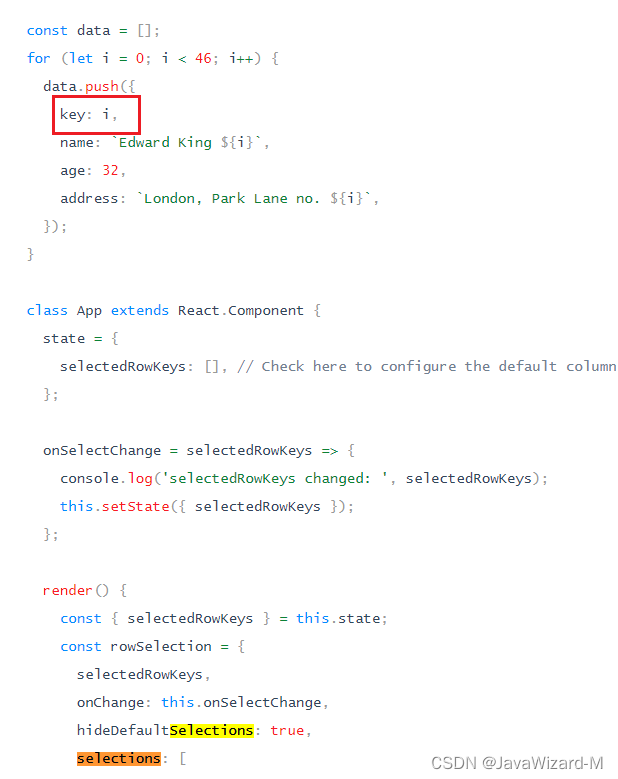Click the age value 32

click(x=110, y=170)
